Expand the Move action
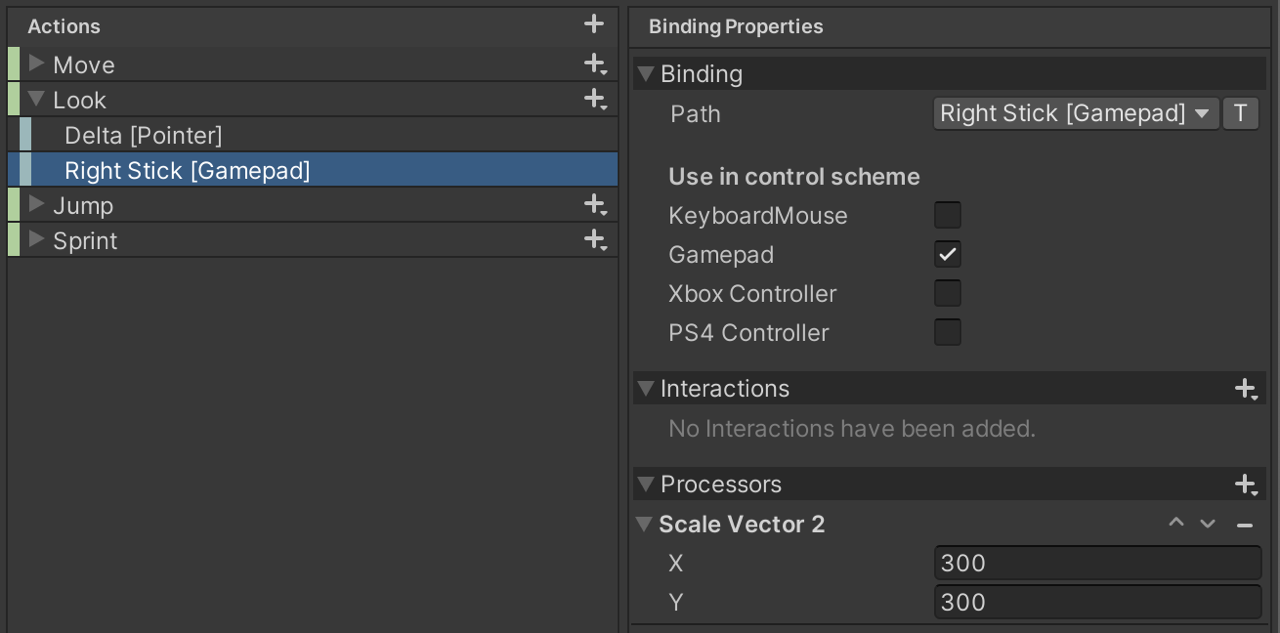The width and height of the screenshot is (1280, 633). click(36, 63)
